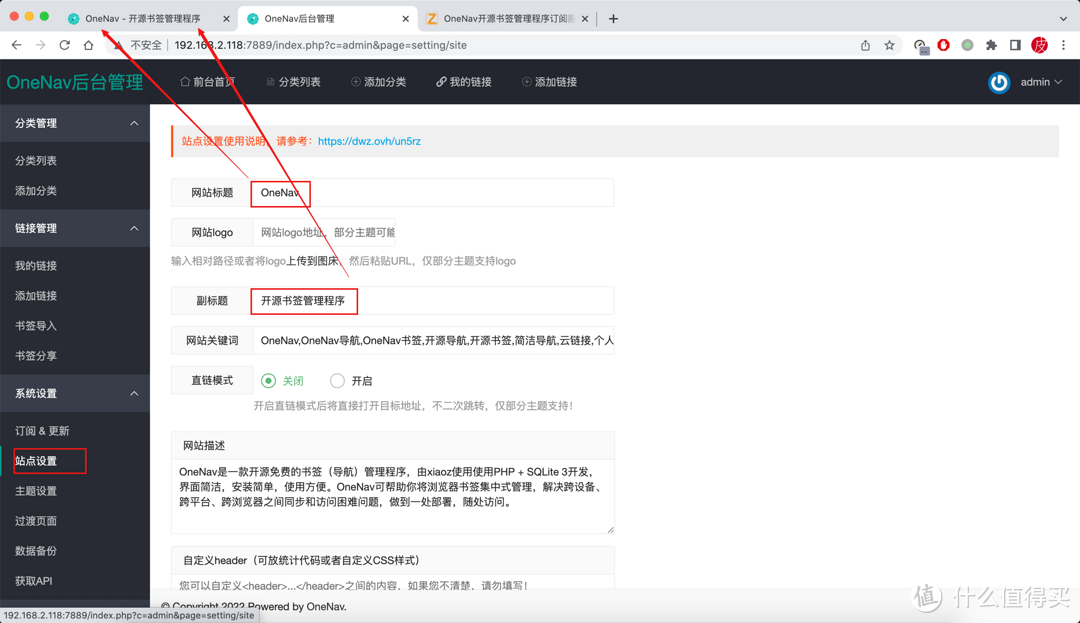The image size is (1080, 623).
Task: Click the red extension icon in browser toolbar
Action: (943, 45)
